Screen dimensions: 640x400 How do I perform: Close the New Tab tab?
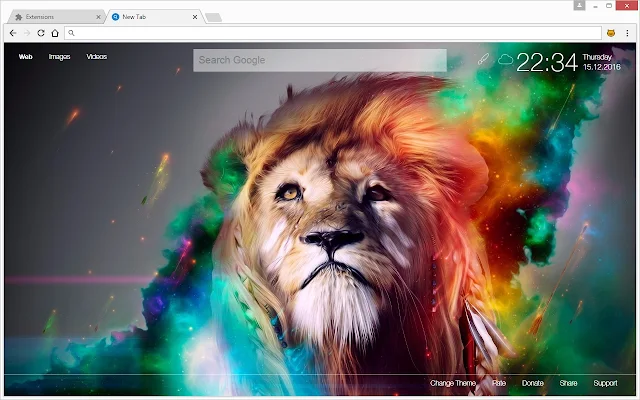click(x=195, y=17)
